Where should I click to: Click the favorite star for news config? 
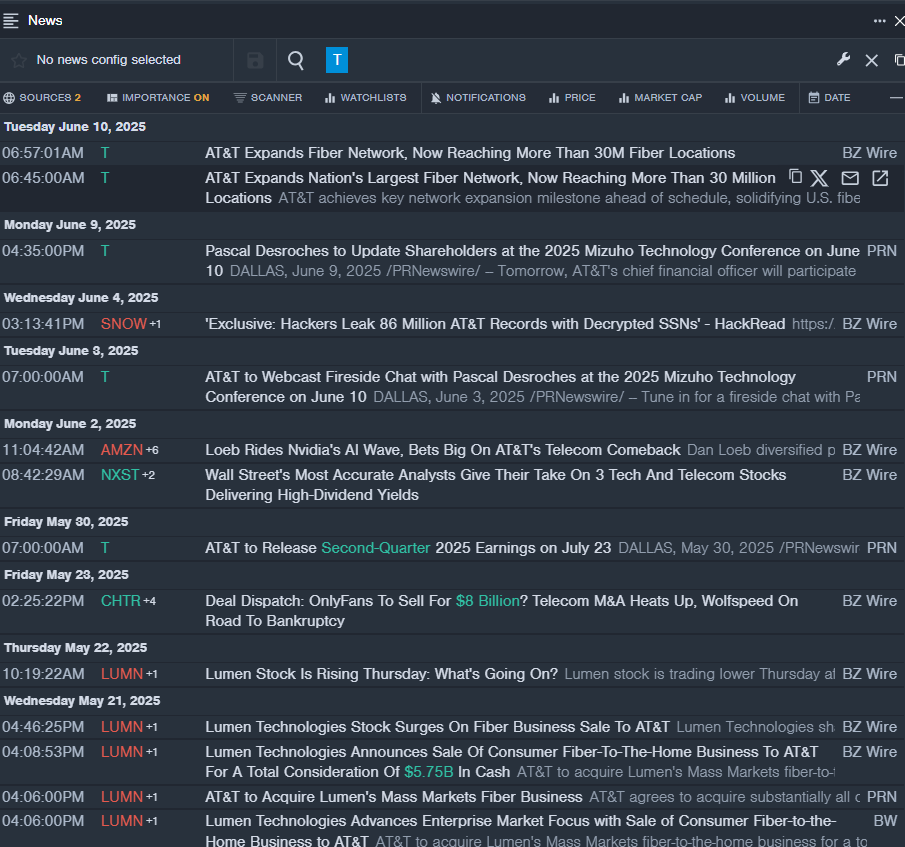(18, 60)
